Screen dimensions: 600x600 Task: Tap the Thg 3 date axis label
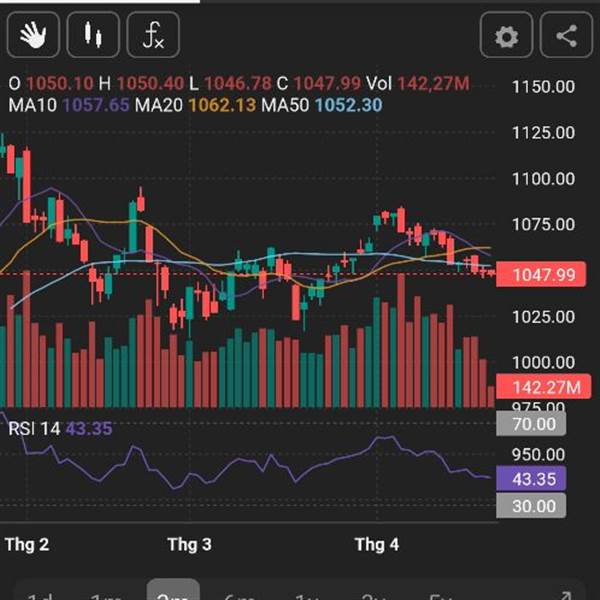(x=189, y=544)
